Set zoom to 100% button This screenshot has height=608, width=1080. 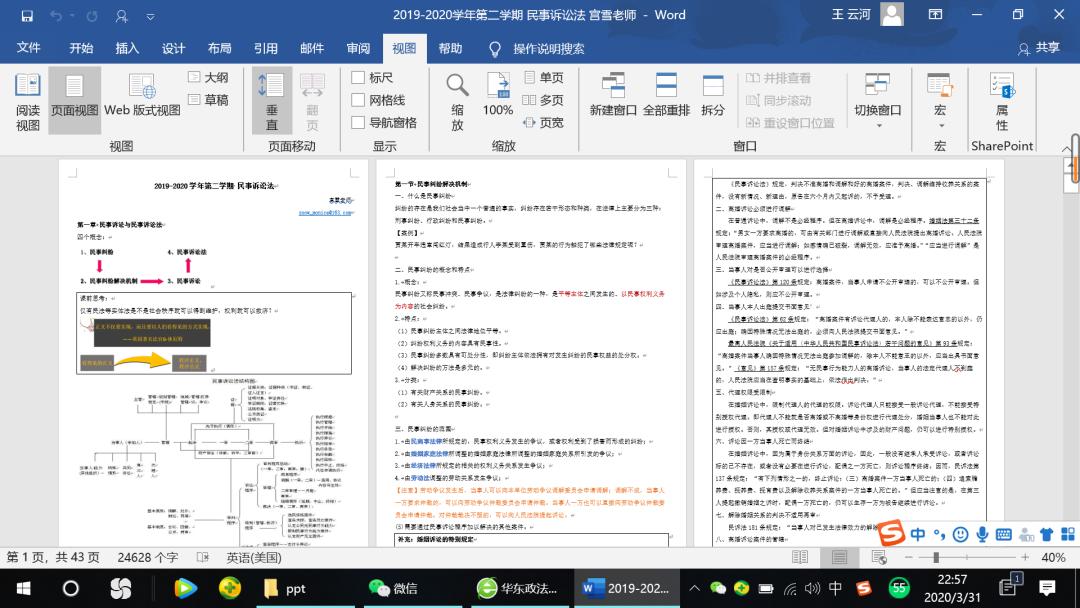click(x=498, y=101)
